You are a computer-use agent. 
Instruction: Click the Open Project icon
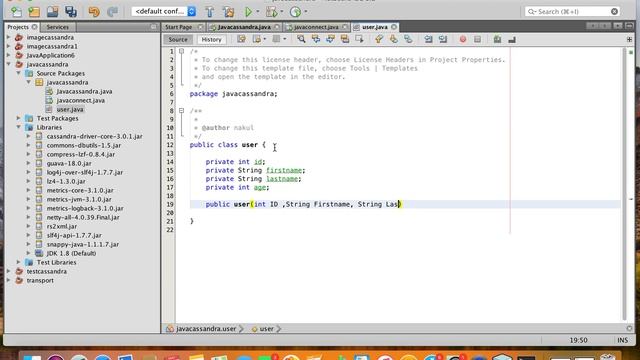coord(52,12)
